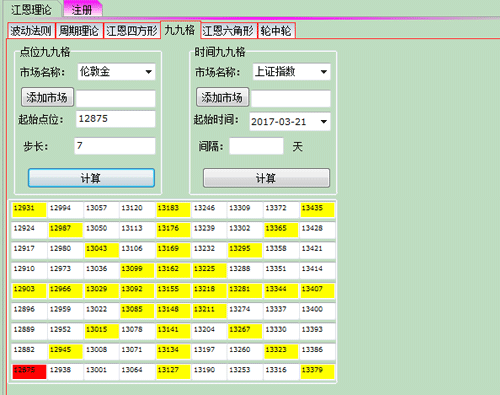
Task: Select cell 13113
Action: pos(137,230)
